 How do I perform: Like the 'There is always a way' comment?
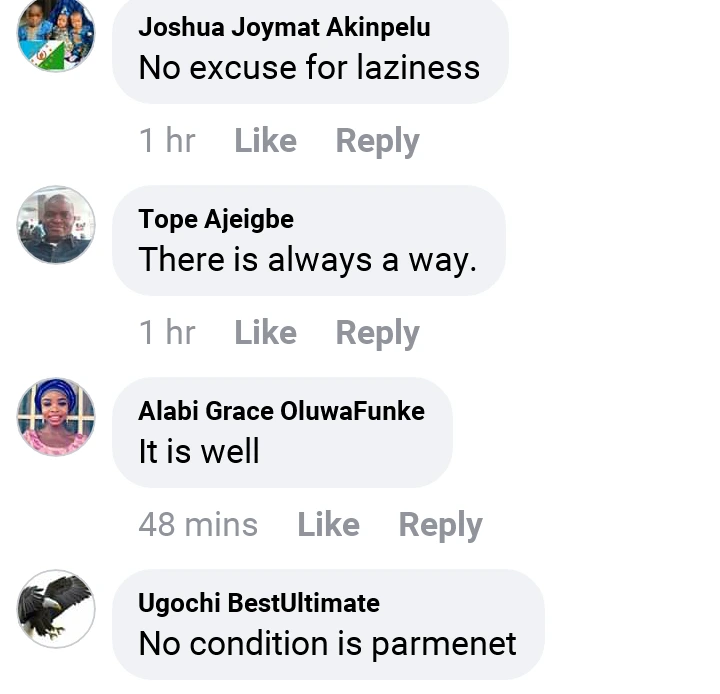(x=265, y=333)
